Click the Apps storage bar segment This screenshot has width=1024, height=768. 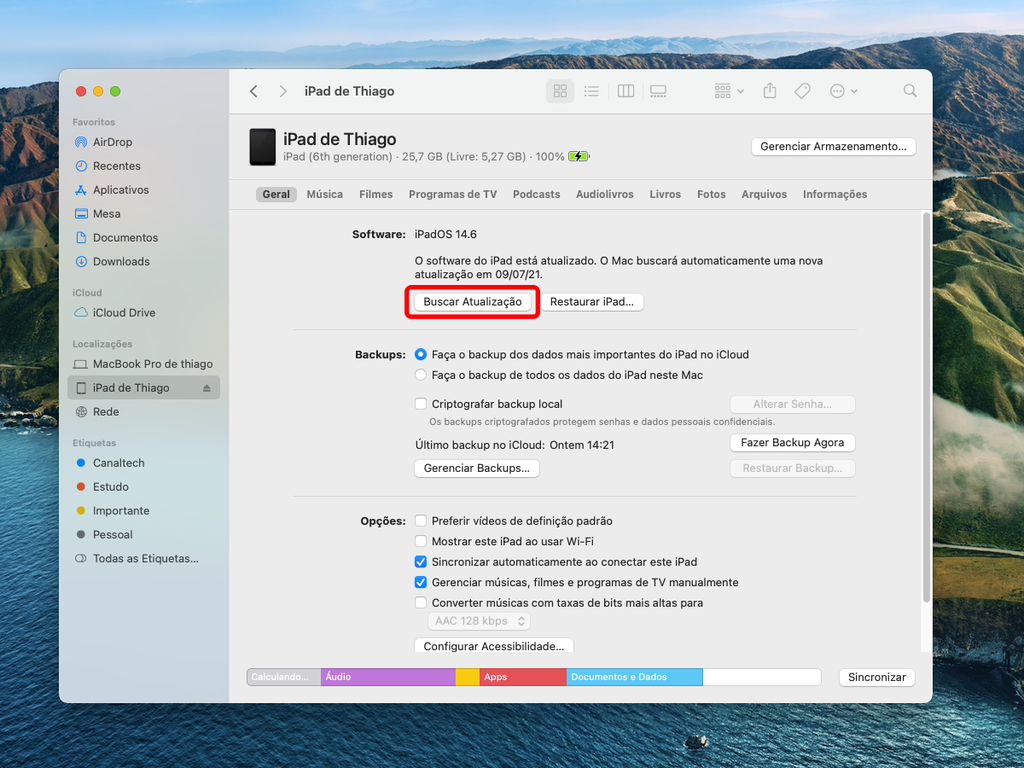(522, 677)
